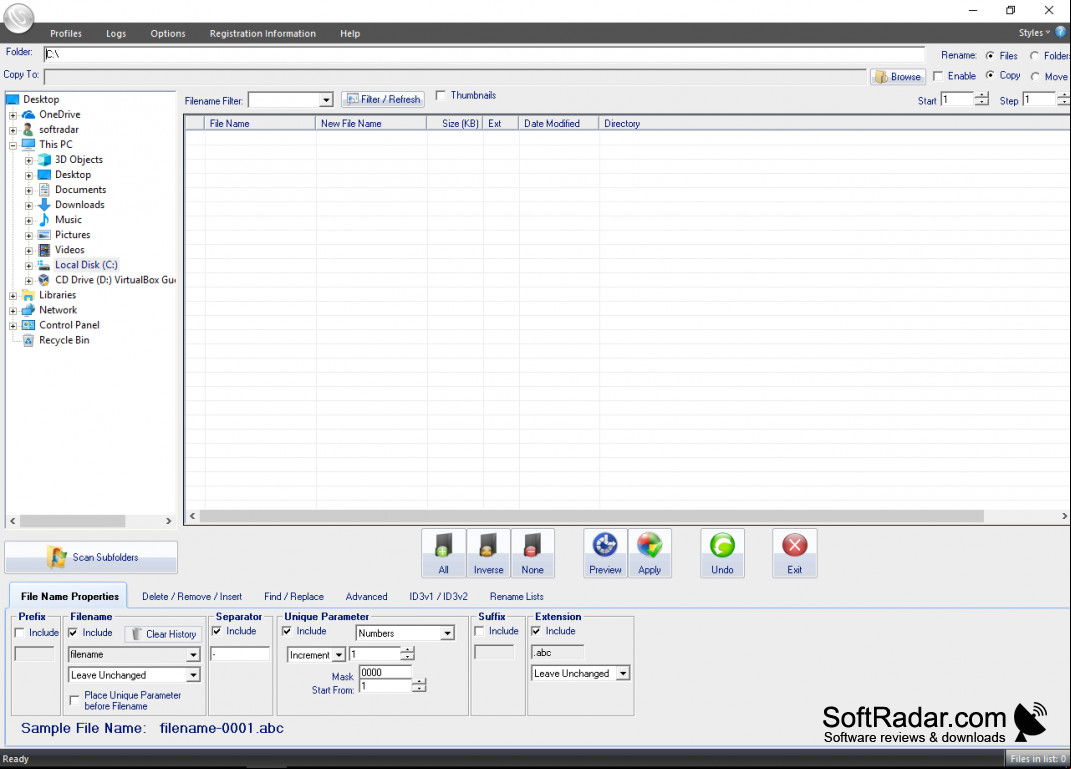Image resolution: width=1071 pixels, height=769 pixels.
Task: Open the Filename Filter dropdown
Action: 326,100
